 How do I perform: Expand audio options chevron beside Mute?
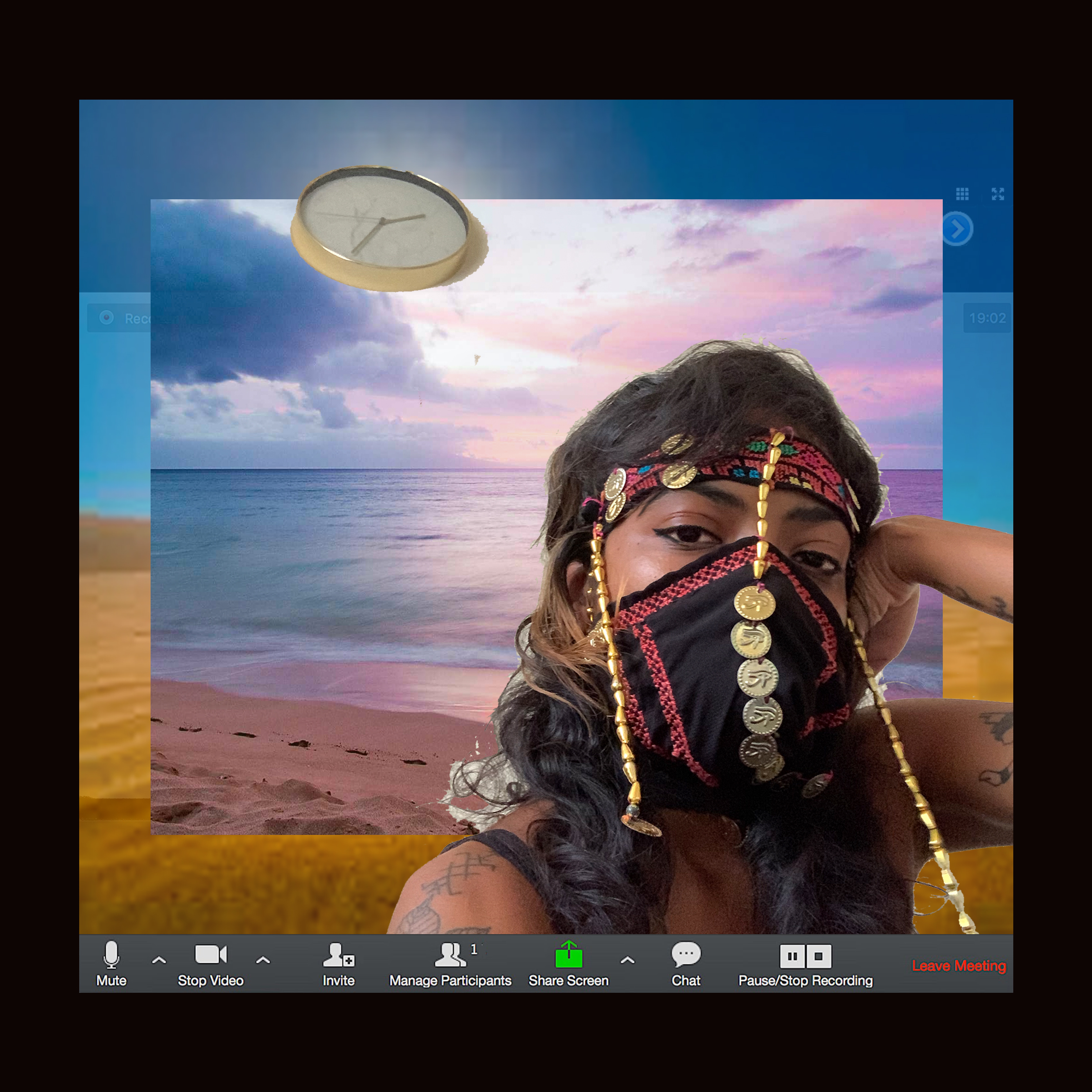click(159, 960)
